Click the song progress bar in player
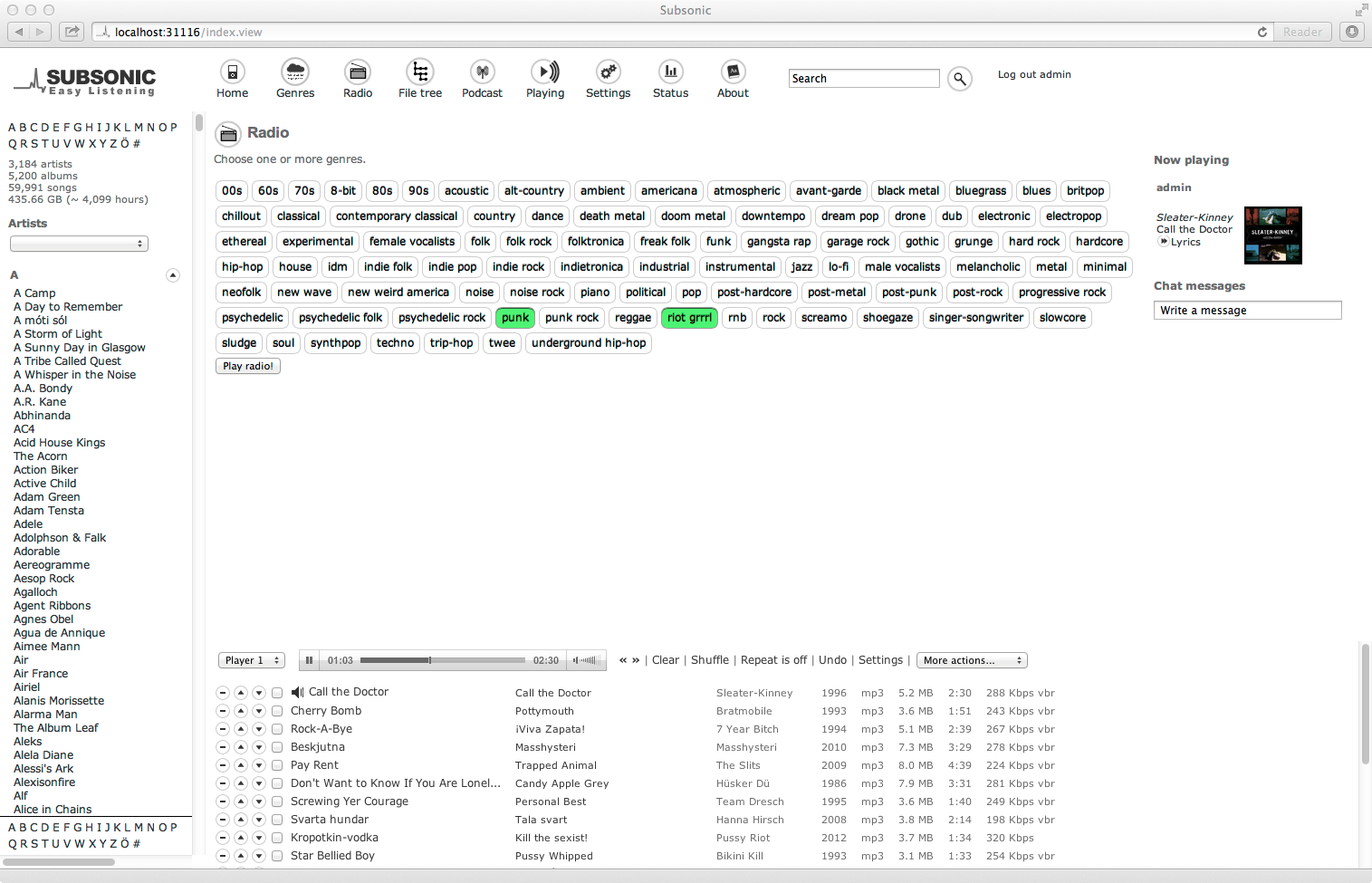 [x=443, y=660]
